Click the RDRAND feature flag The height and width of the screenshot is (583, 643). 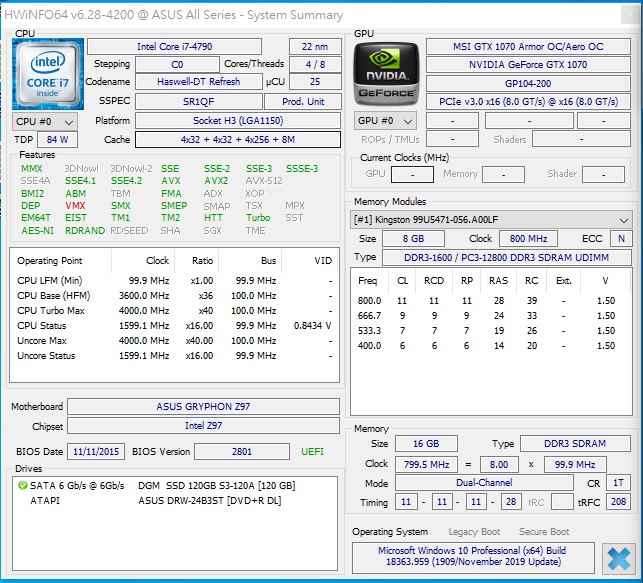tap(85, 231)
